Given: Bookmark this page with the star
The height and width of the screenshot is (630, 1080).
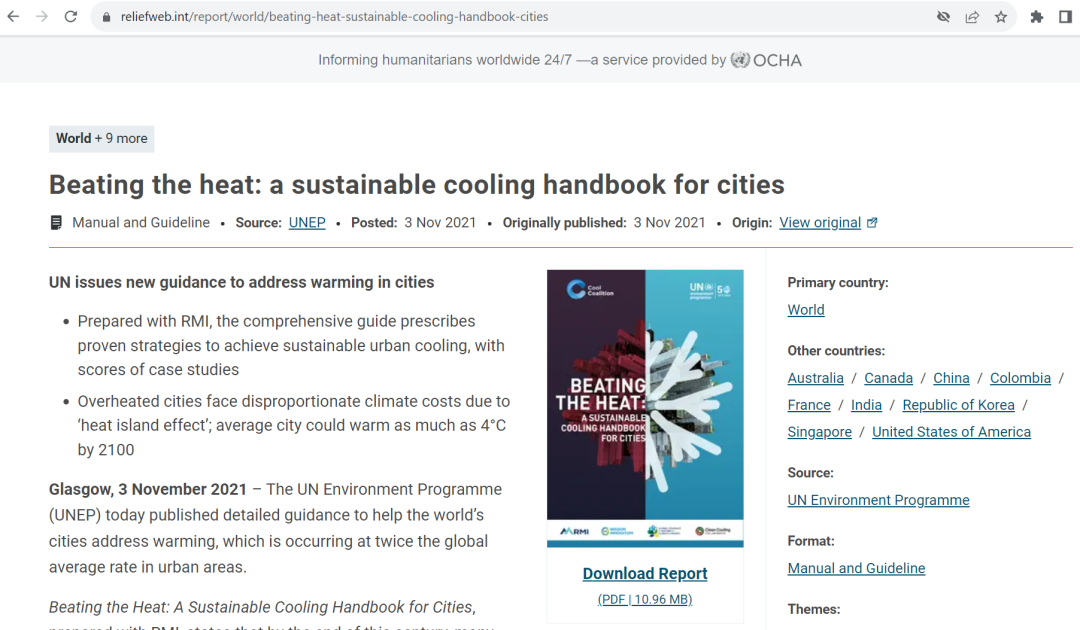Looking at the screenshot, I should coord(1001,17).
